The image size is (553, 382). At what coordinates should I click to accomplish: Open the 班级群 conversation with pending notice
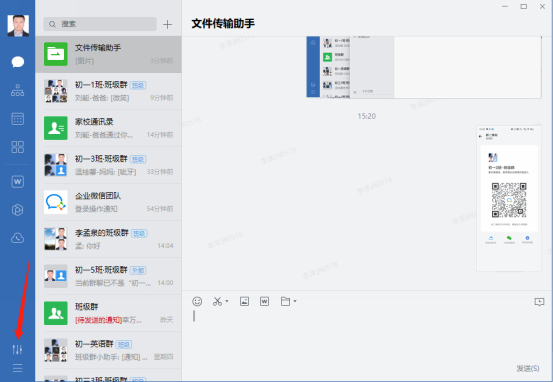(108, 313)
